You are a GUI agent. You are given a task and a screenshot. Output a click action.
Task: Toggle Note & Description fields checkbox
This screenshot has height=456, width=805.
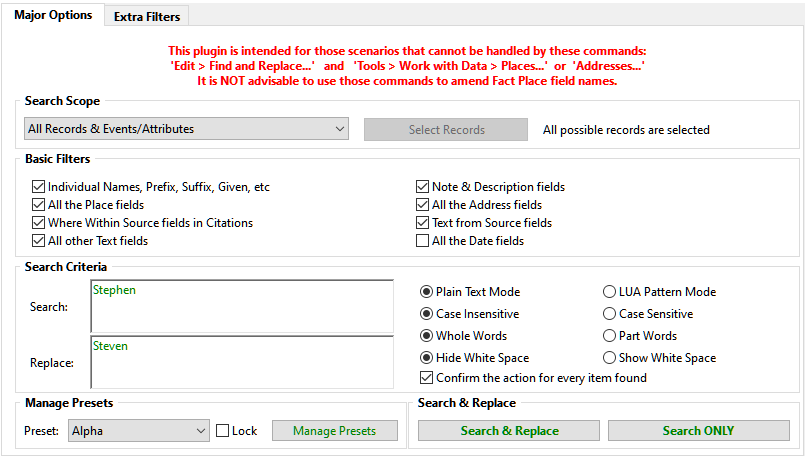(423, 187)
